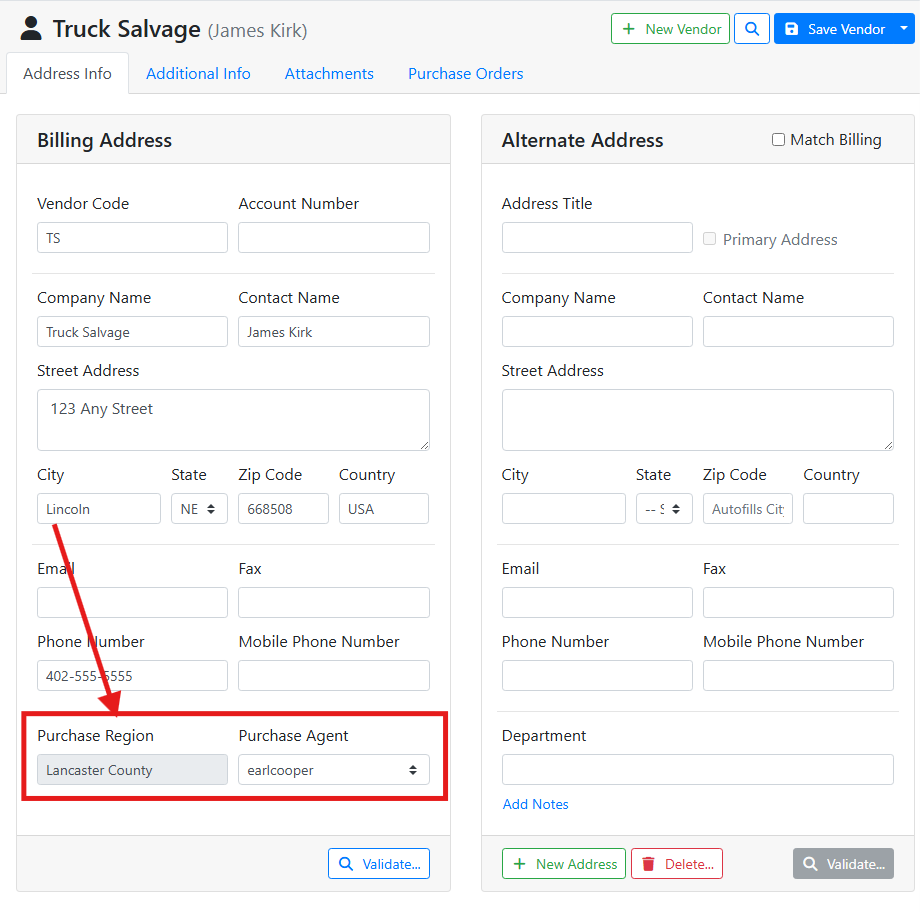Open the alternate address State dropdown
Image resolution: width=920 pixels, height=912 pixels.
coord(664,509)
